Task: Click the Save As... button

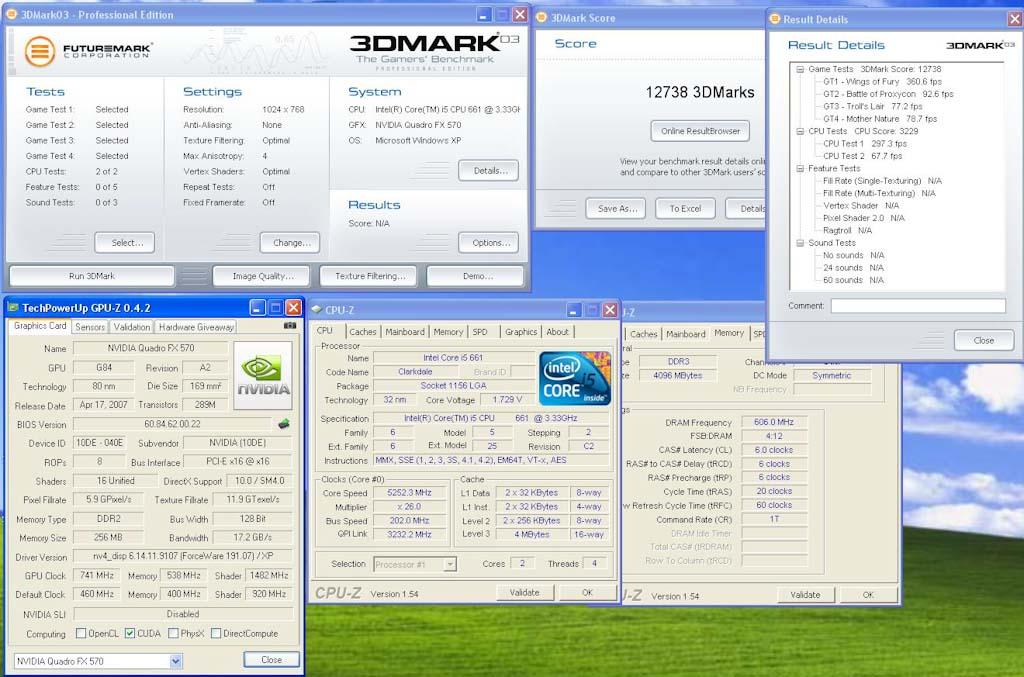Action: [x=616, y=209]
